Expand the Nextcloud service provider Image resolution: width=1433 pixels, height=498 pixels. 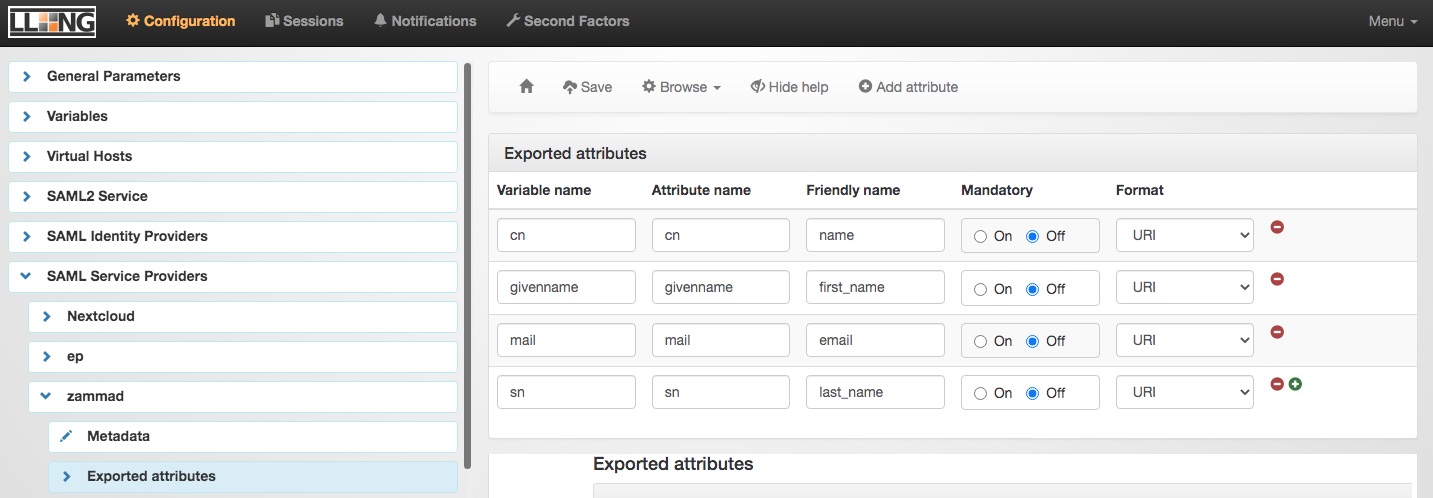(x=46, y=316)
